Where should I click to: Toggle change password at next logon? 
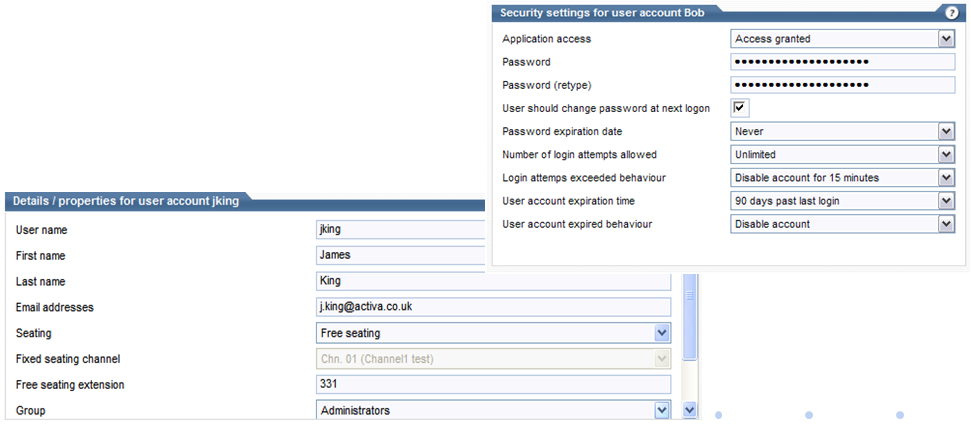click(739, 108)
